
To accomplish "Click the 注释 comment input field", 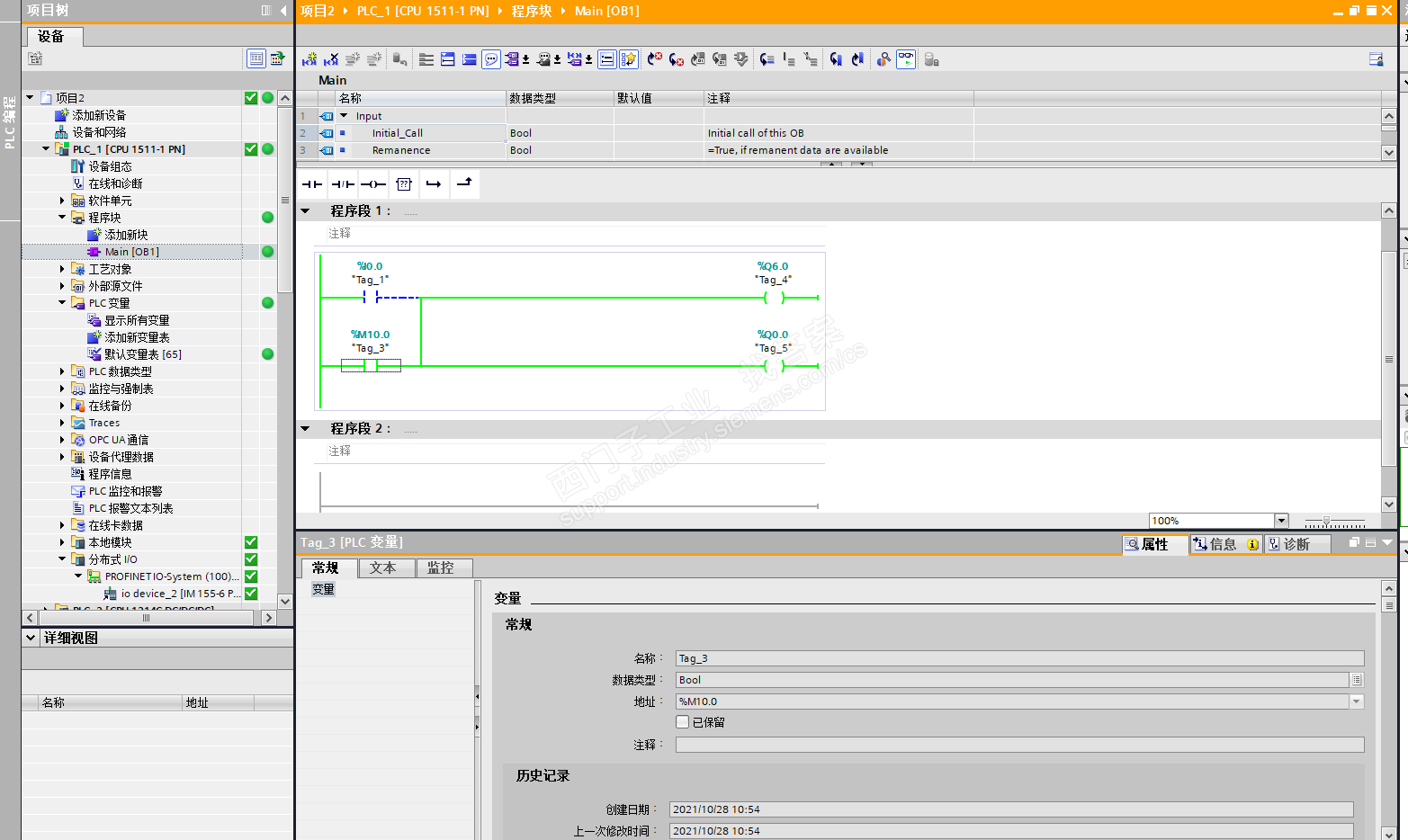I will tap(1019, 745).
